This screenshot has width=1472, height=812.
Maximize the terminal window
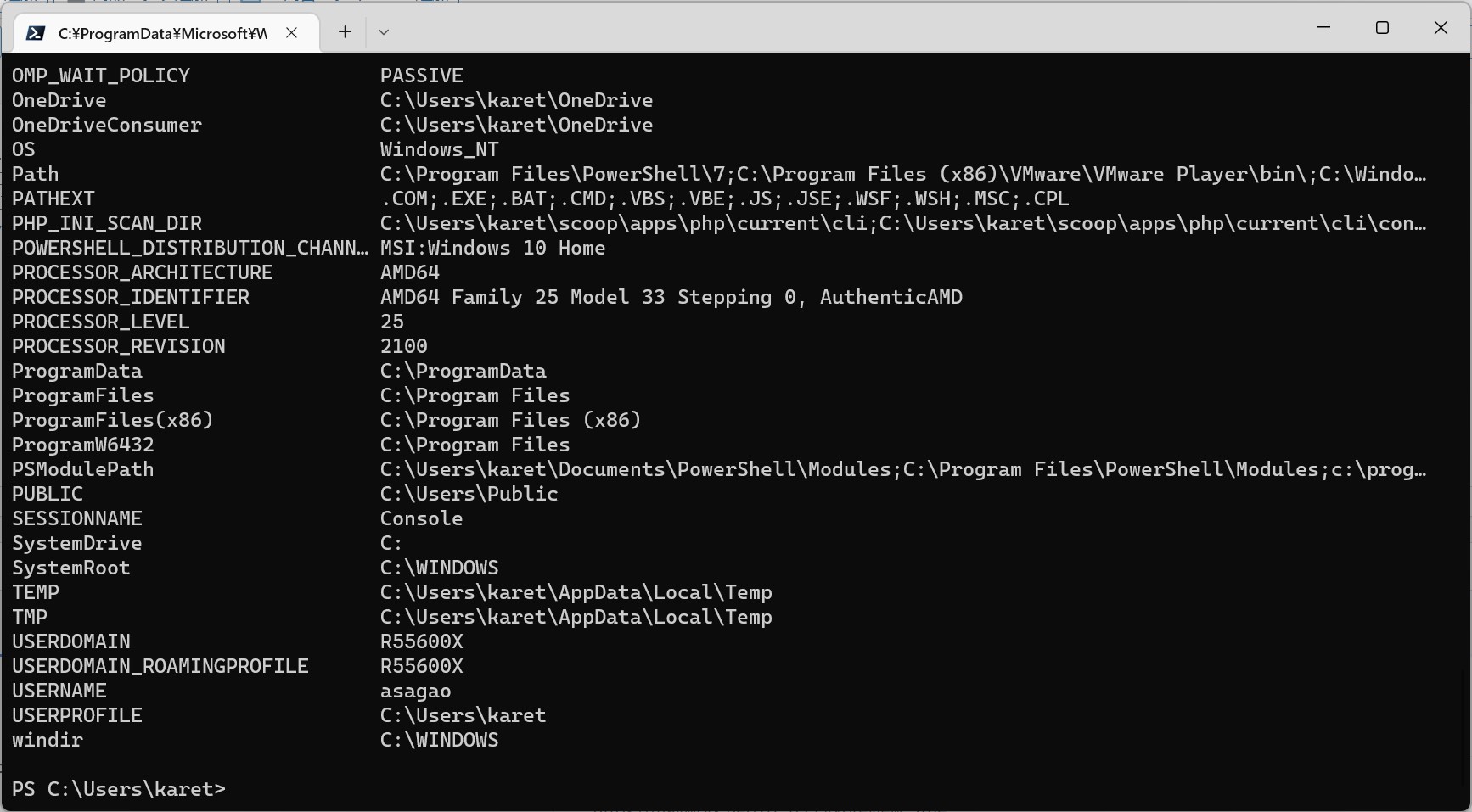(1382, 28)
